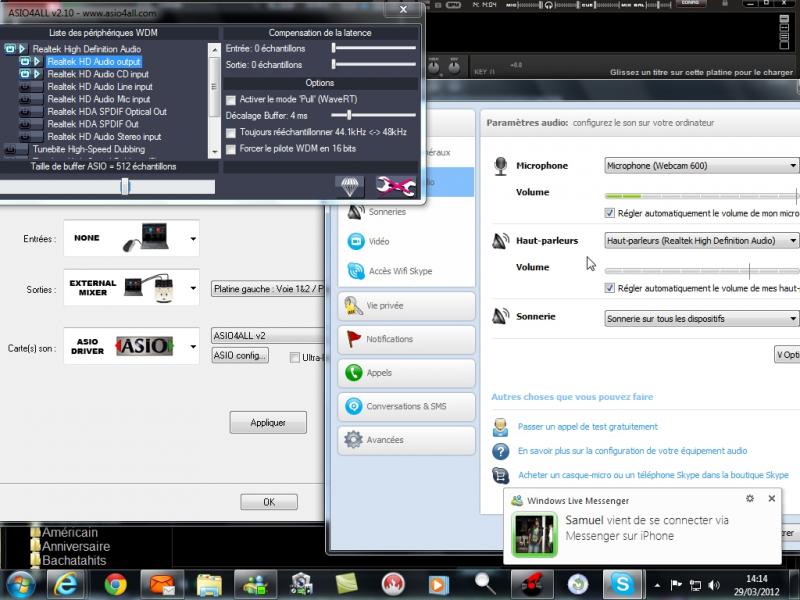Screen dimensions: 800x600
Task: Enable 'Activer le mode Pull (WaveRT)' checkbox
Action: 231,100
